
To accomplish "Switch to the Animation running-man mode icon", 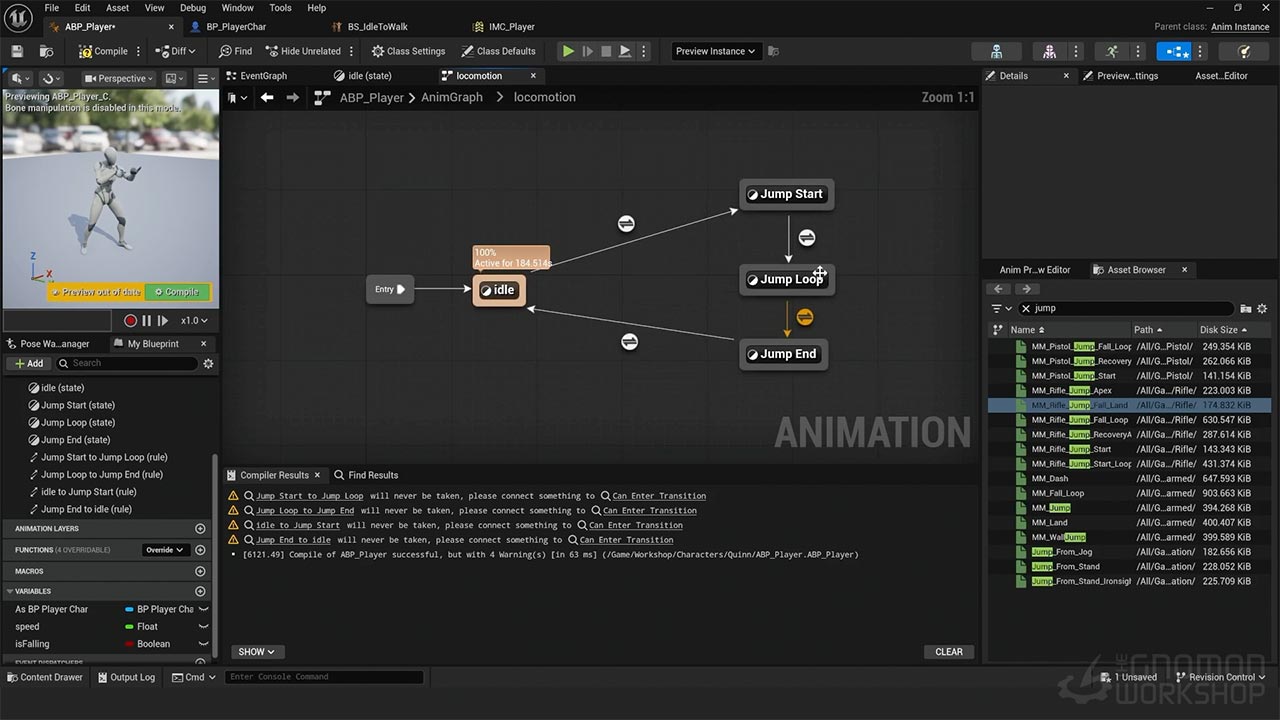I will click(1112, 51).
